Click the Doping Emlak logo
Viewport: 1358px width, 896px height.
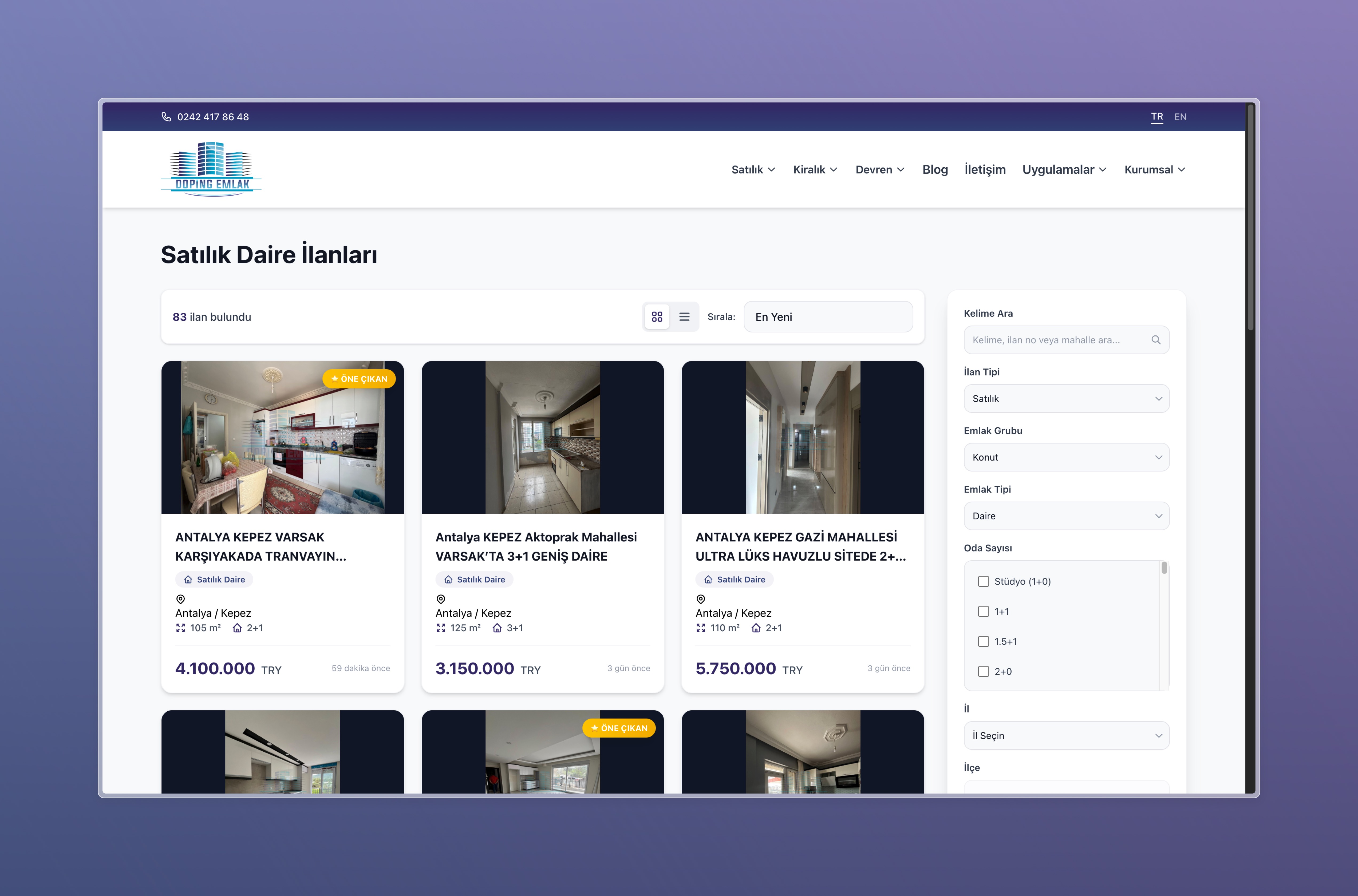coord(211,169)
